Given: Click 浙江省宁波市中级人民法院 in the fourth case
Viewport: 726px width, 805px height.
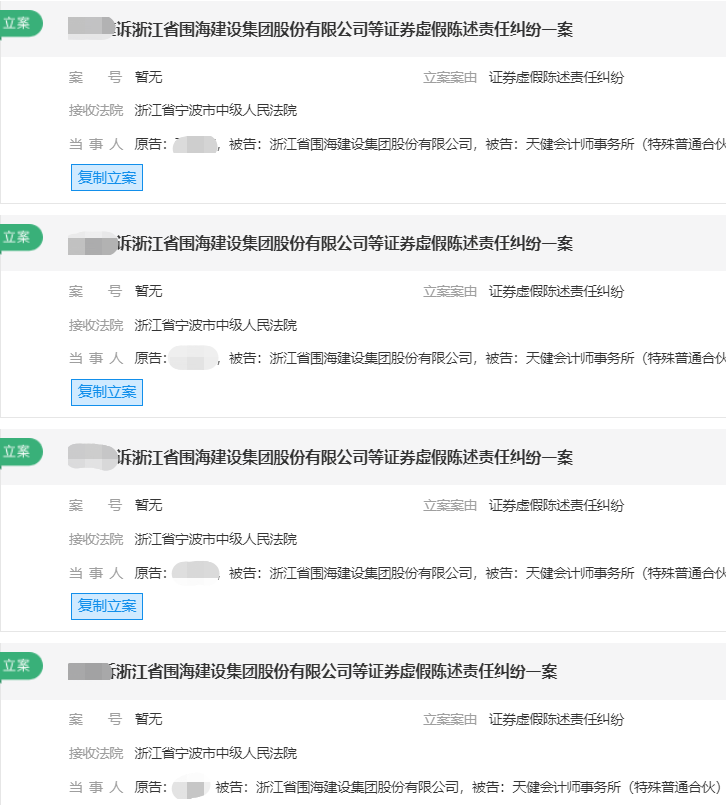Looking at the screenshot, I should [216, 753].
